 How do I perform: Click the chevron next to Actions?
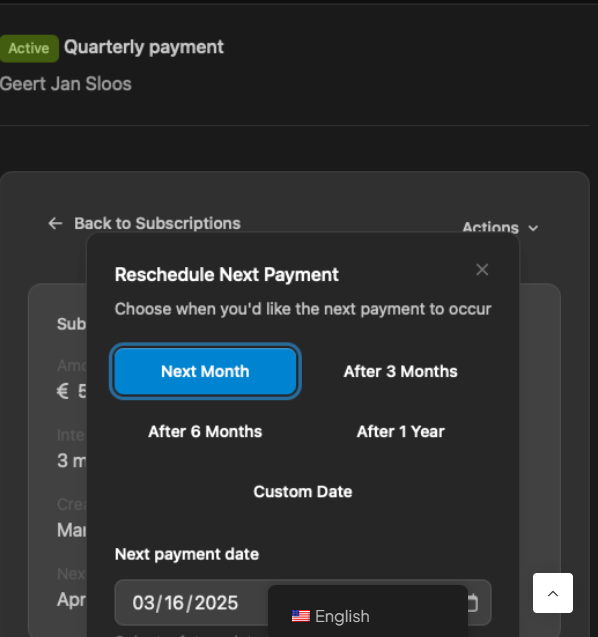click(533, 228)
